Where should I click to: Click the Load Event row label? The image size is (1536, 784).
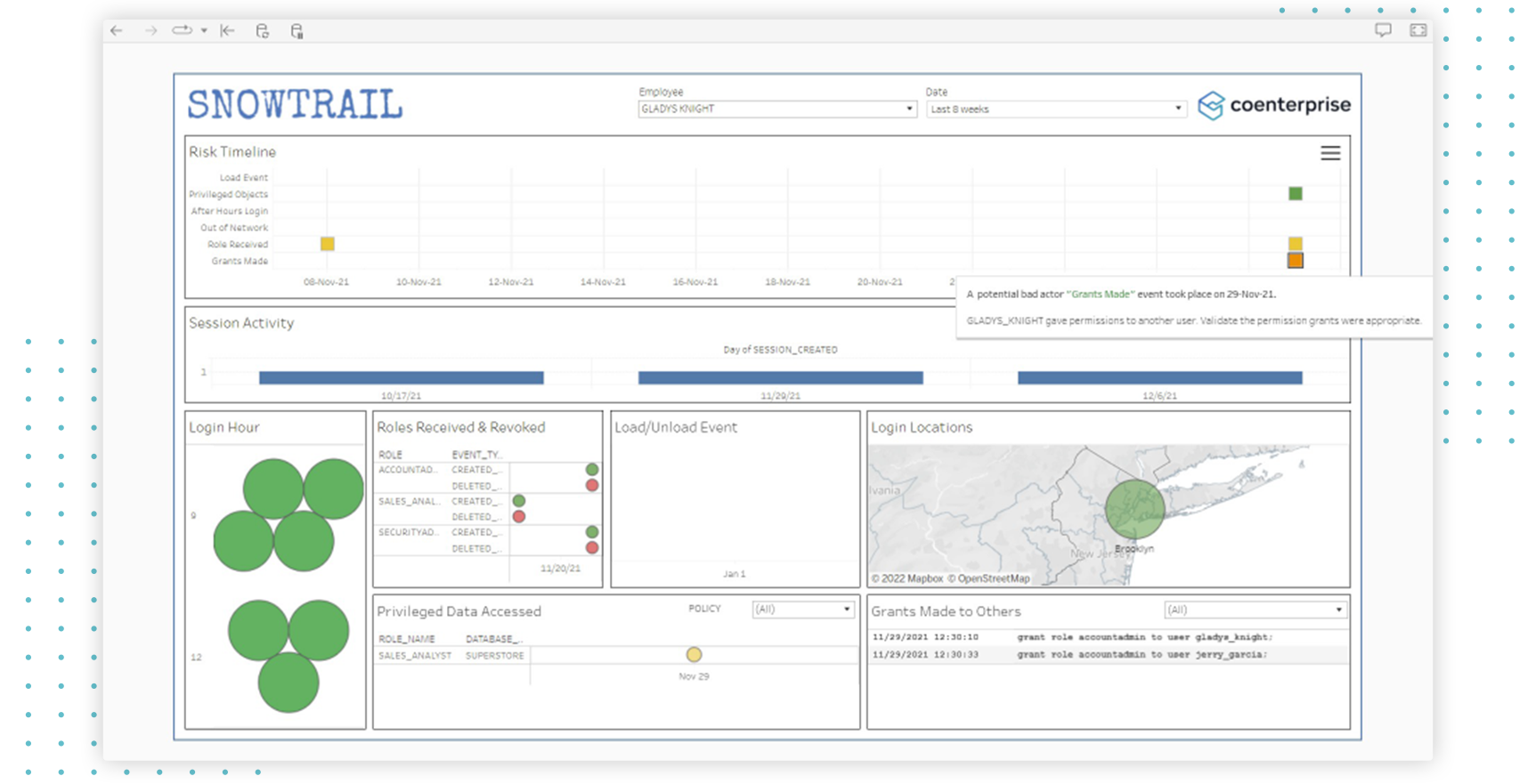tap(244, 177)
